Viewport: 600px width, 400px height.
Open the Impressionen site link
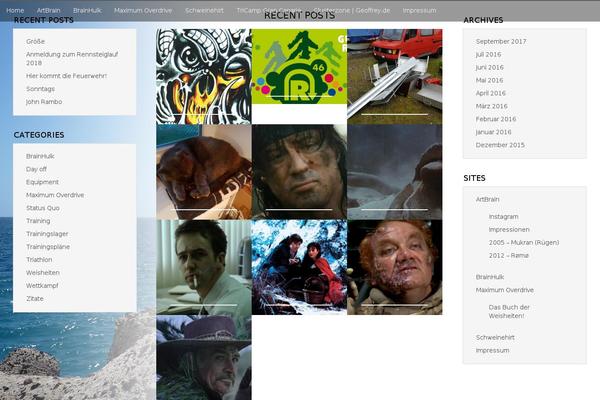tap(509, 230)
